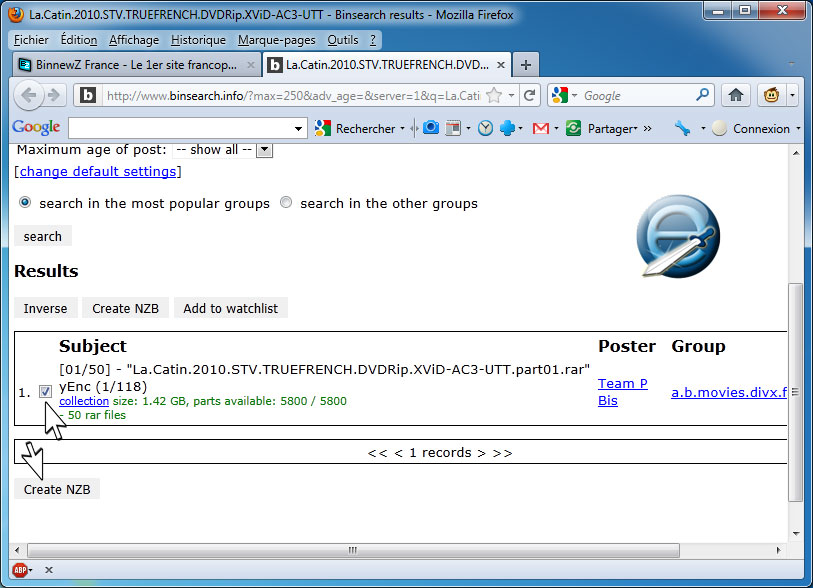Open the search engine selector dropdown
This screenshot has width=813, height=588.
[x=574, y=95]
